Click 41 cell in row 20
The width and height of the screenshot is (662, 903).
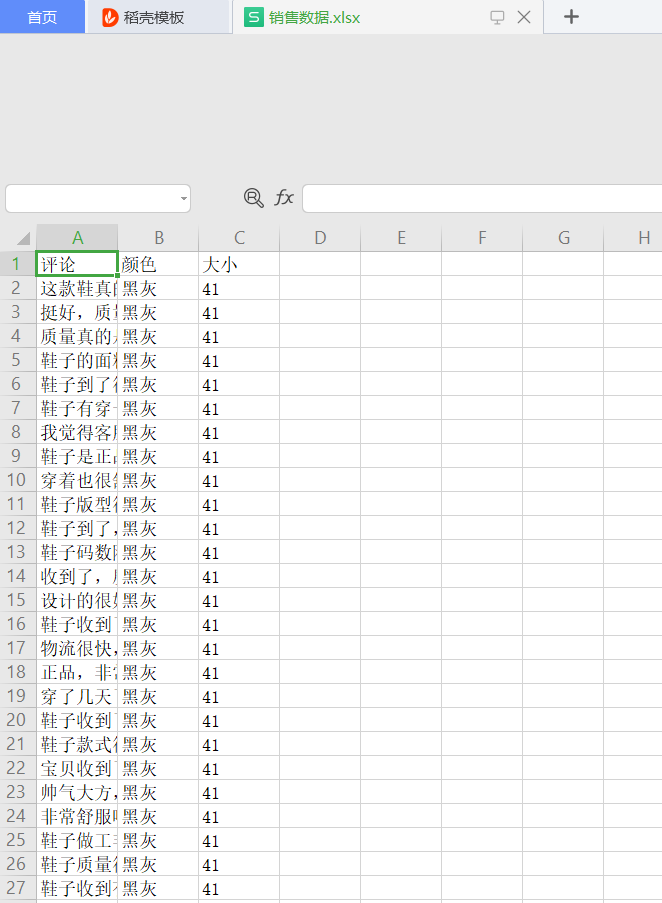[x=239, y=720]
